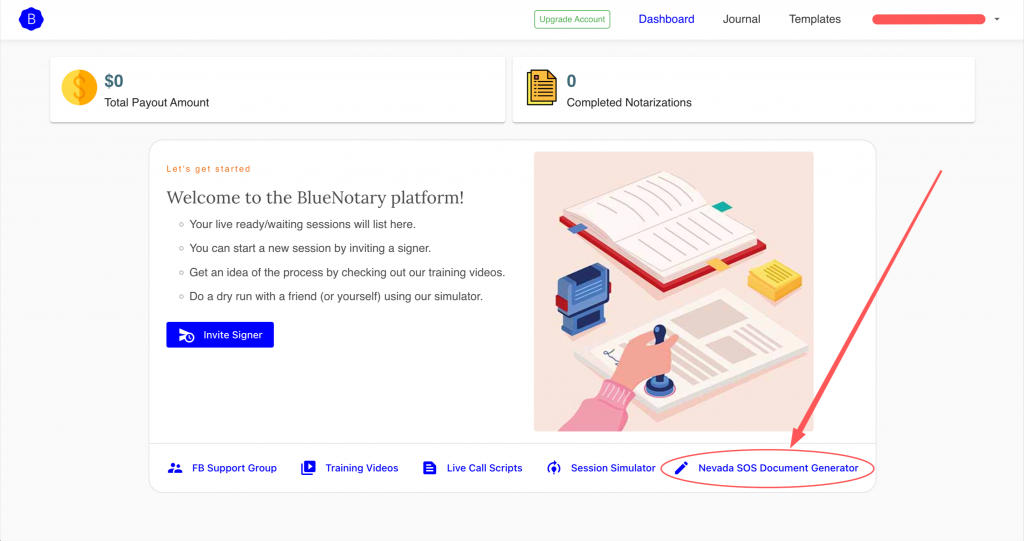
Task: Open the Templates page
Action: point(814,19)
